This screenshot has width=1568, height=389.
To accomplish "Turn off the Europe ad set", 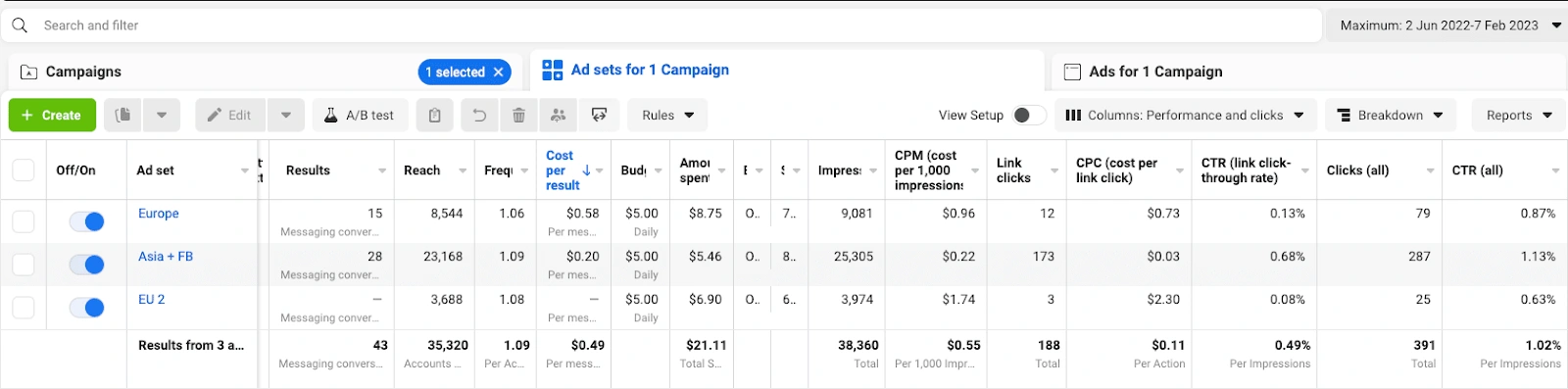I will click(x=87, y=222).
